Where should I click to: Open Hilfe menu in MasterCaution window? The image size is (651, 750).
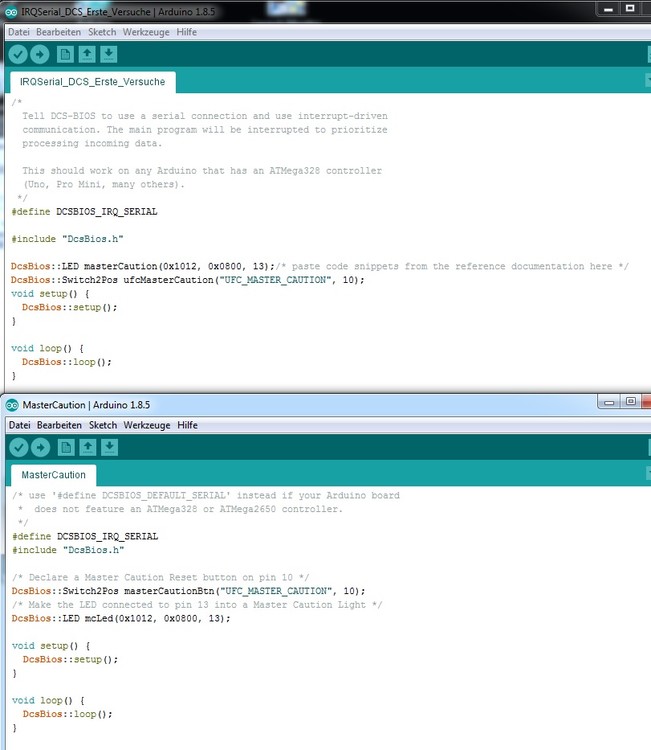(187, 425)
